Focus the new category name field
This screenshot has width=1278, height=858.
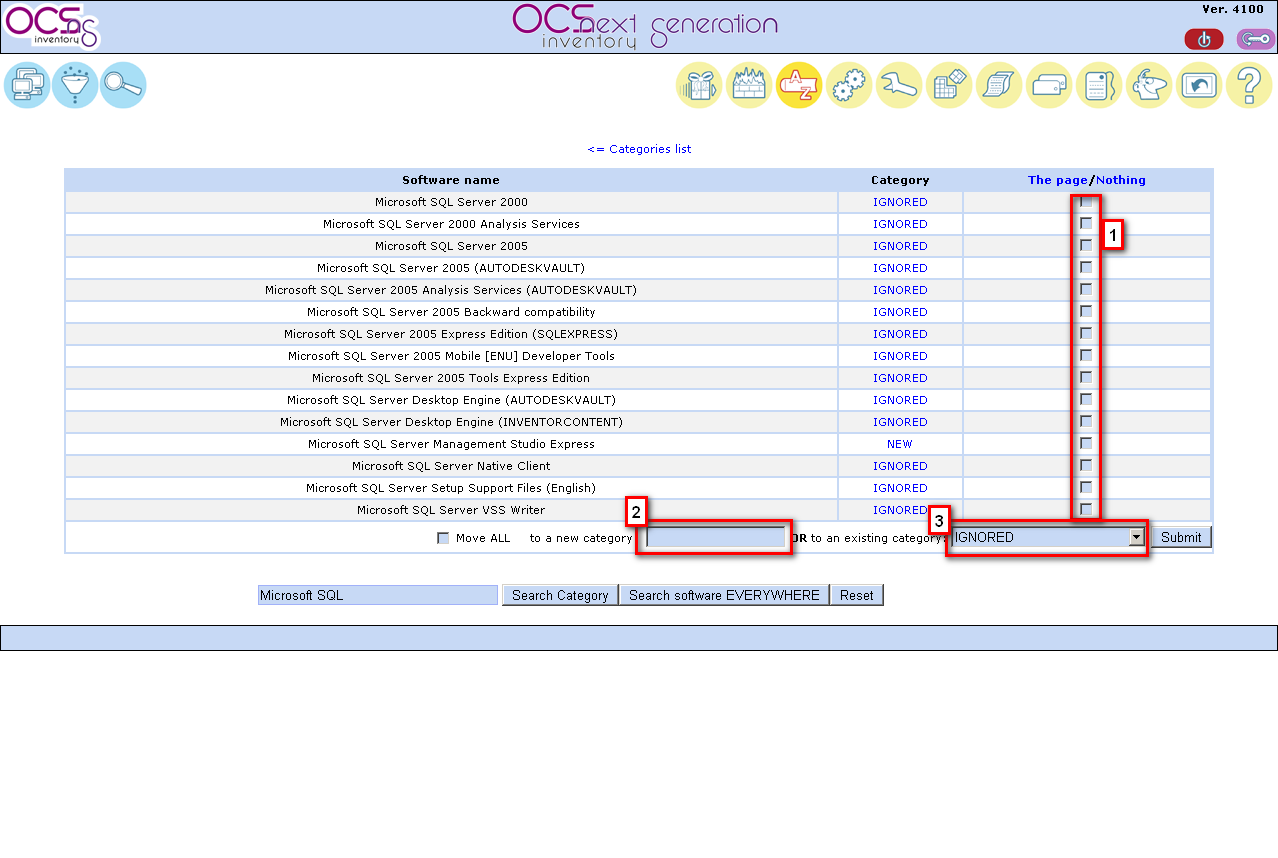point(716,537)
